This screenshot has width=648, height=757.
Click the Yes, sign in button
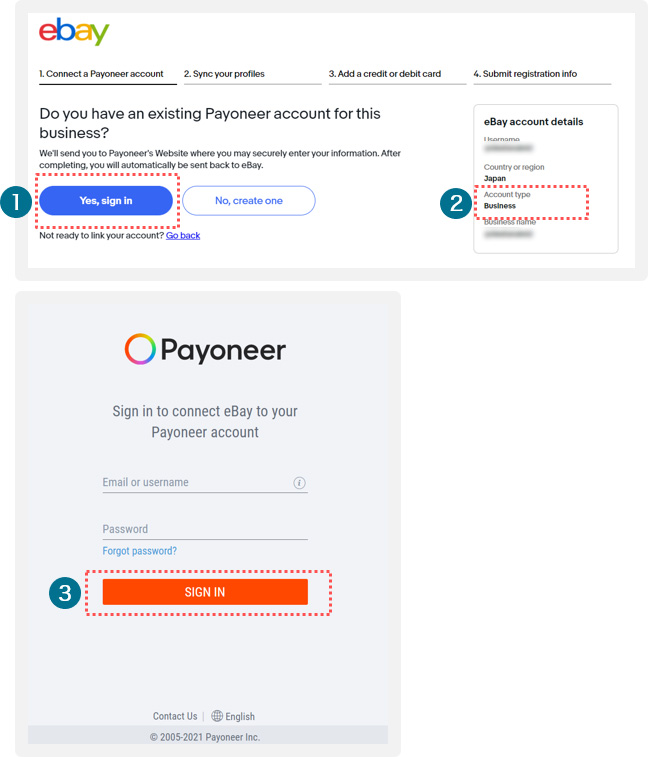coord(106,201)
